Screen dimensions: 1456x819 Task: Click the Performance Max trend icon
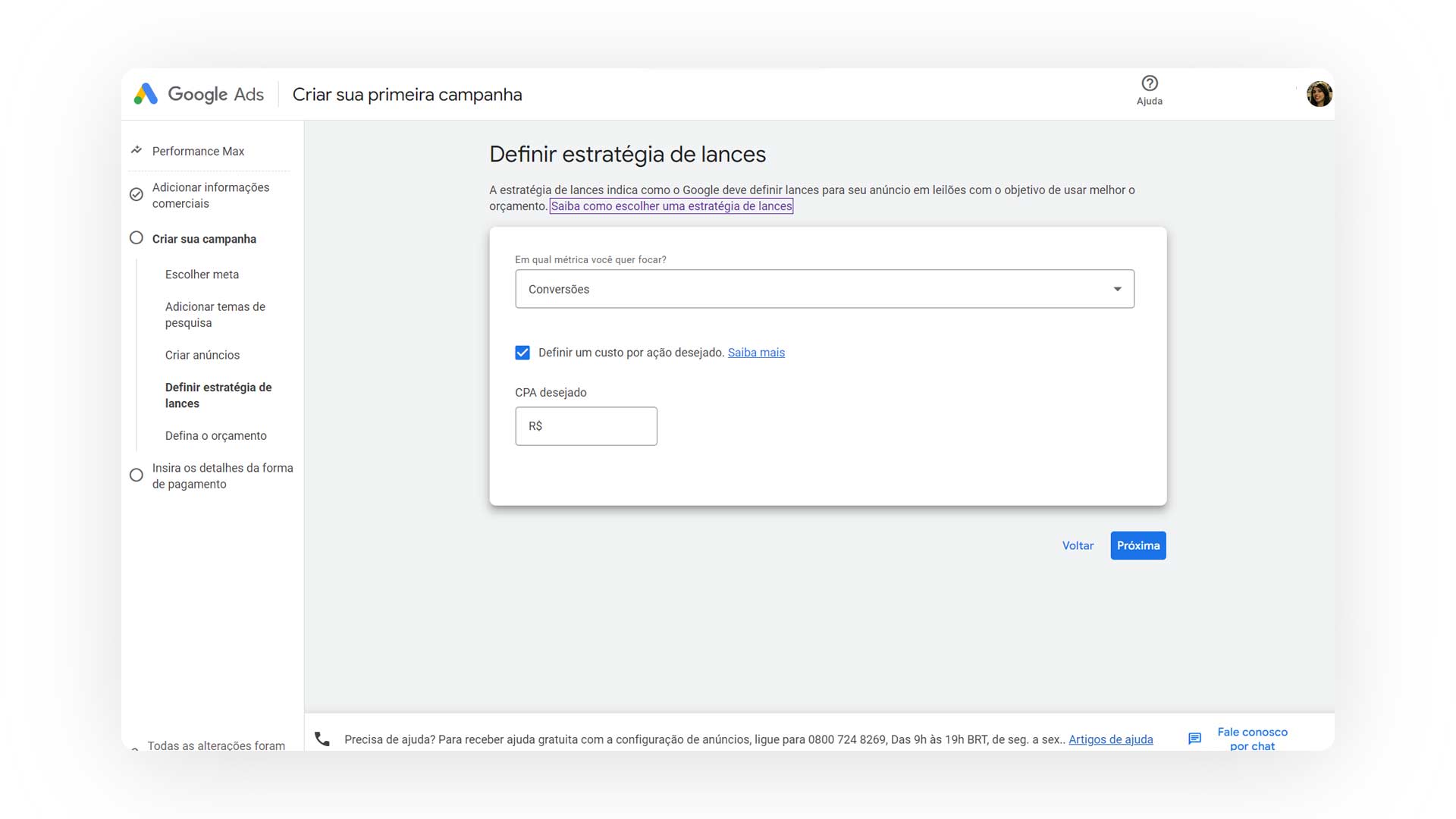pyautogui.click(x=136, y=150)
